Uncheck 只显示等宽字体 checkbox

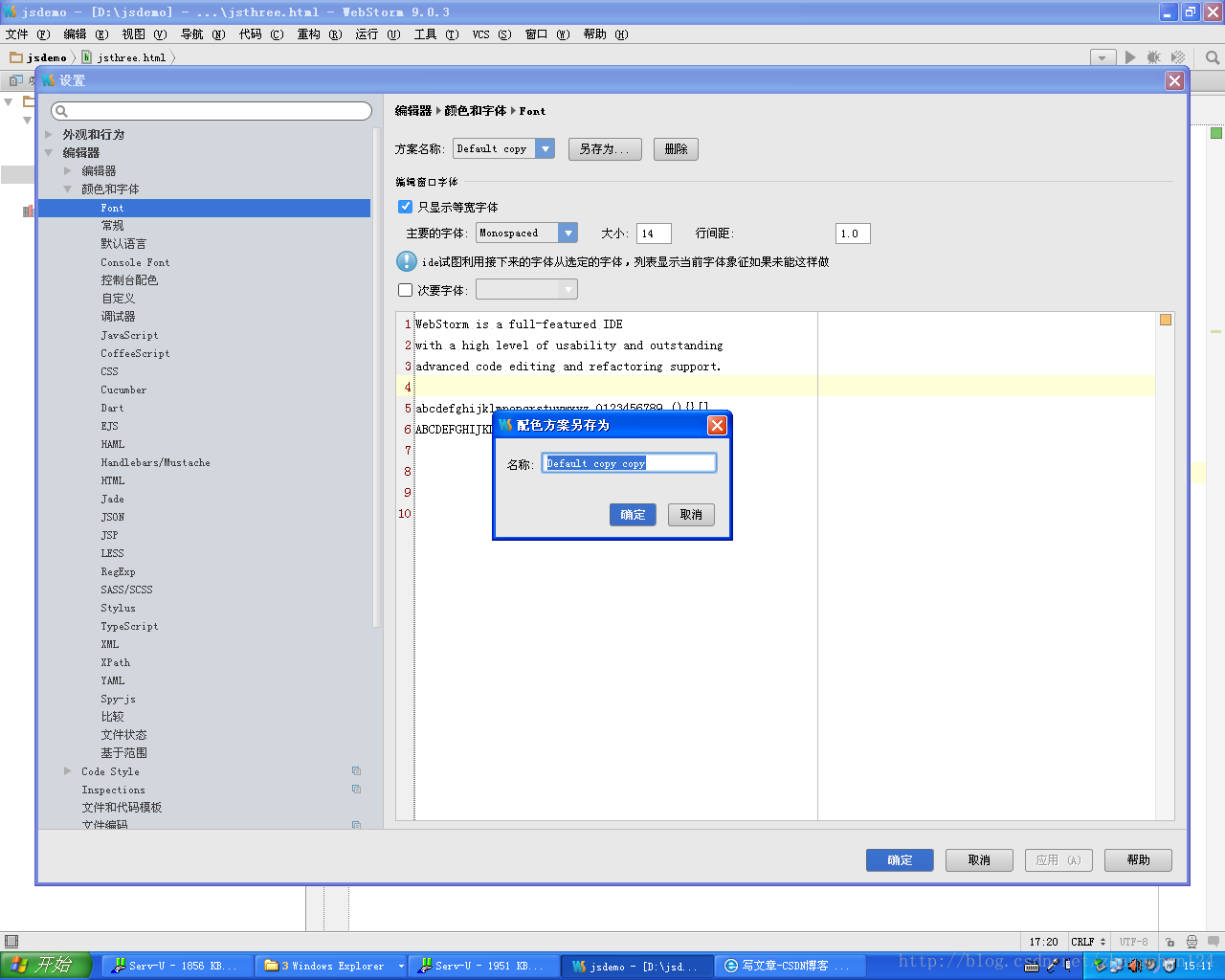[x=406, y=207]
